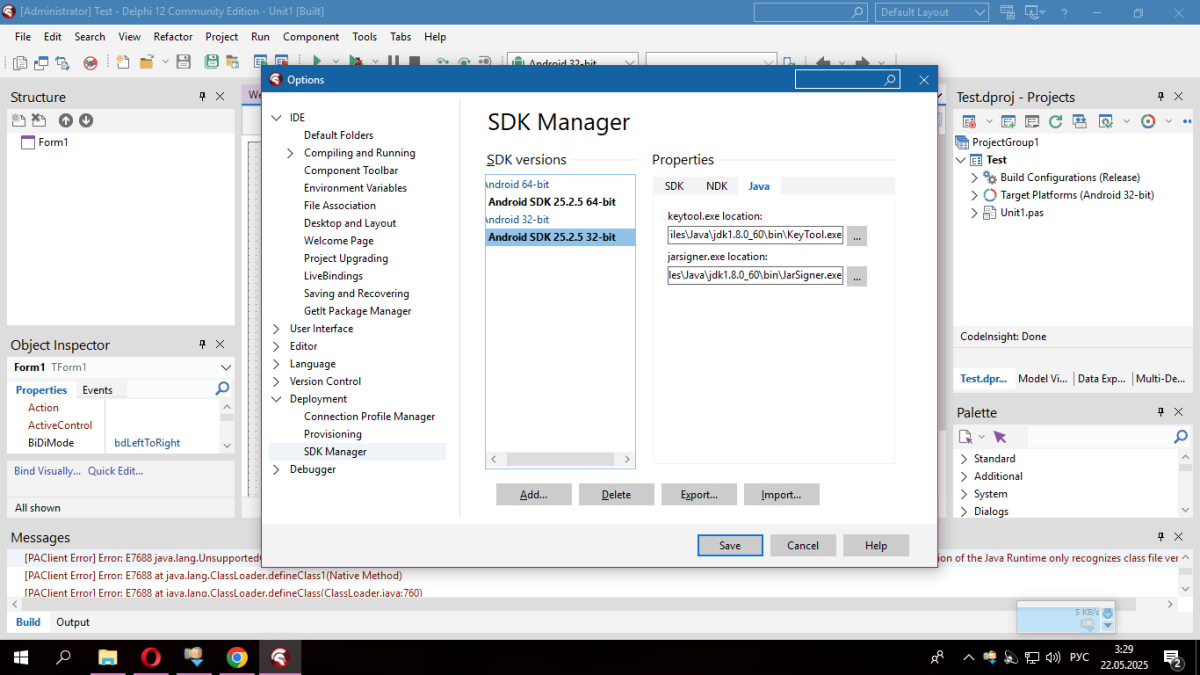Switch to the NDK properties tab
Viewport: 1200px width, 675px height.
click(x=716, y=186)
